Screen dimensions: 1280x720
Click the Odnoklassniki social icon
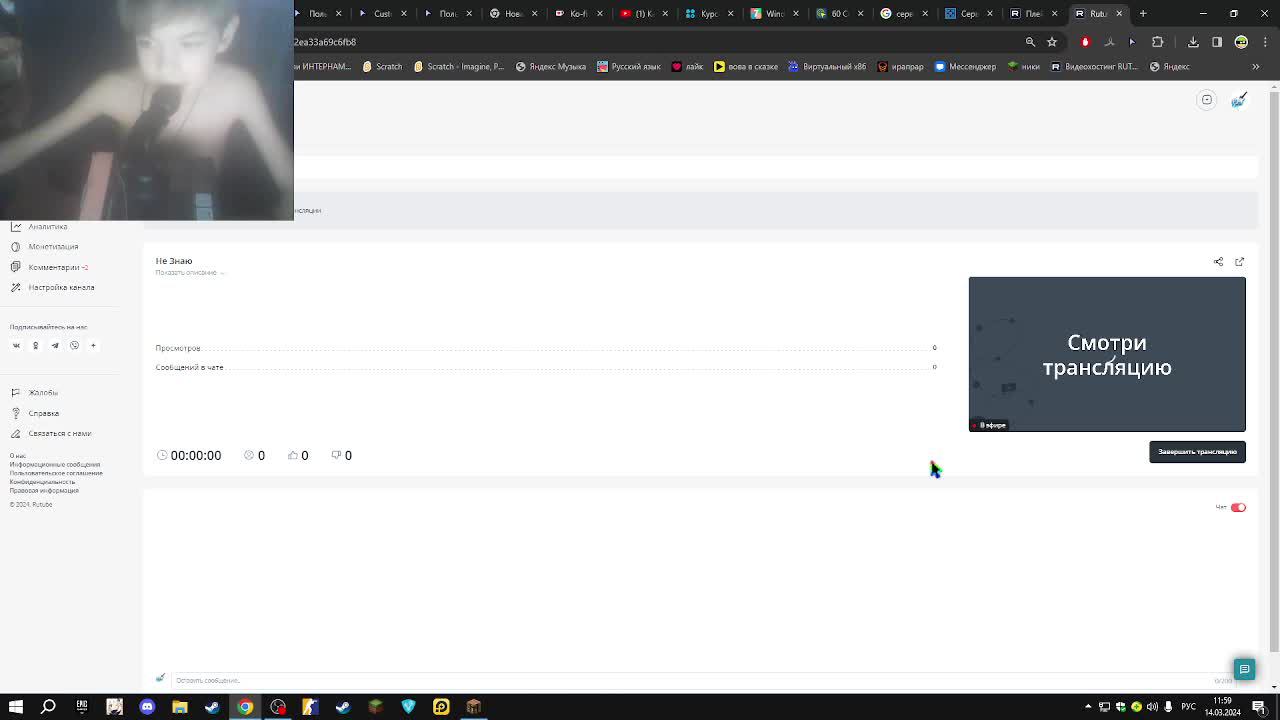click(35, 346)
